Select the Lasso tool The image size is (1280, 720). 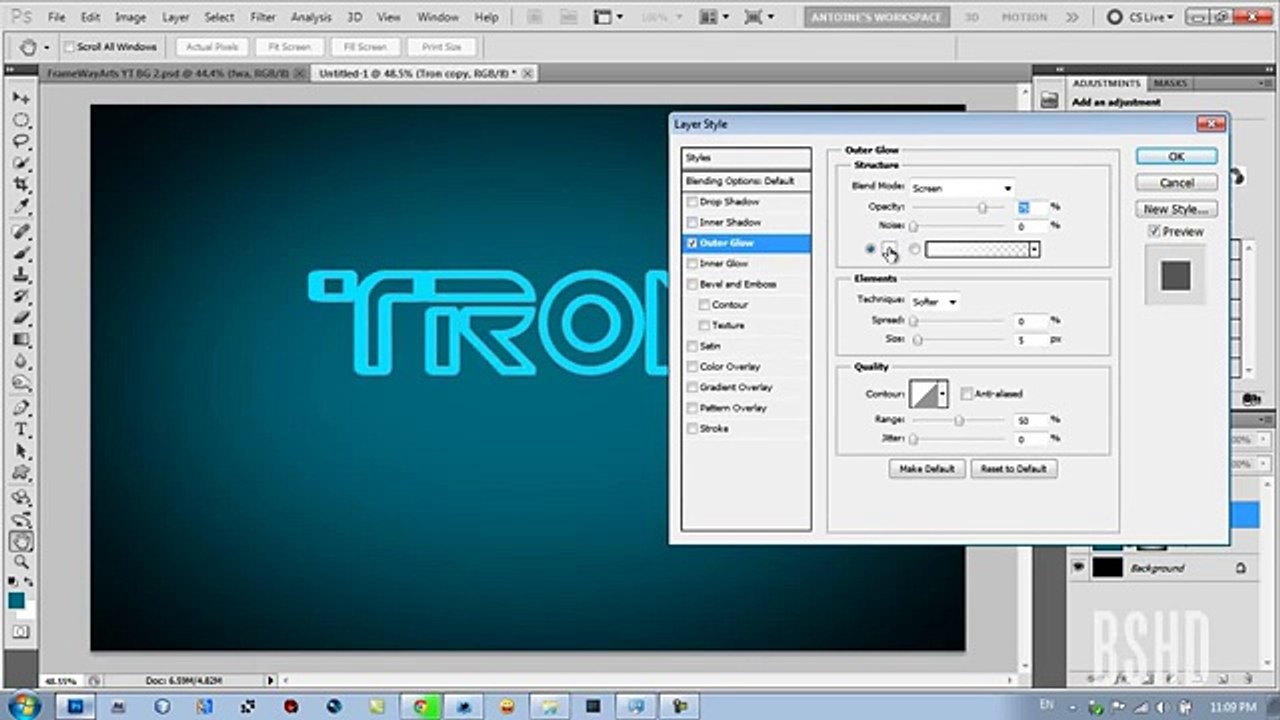click(21, 142)
